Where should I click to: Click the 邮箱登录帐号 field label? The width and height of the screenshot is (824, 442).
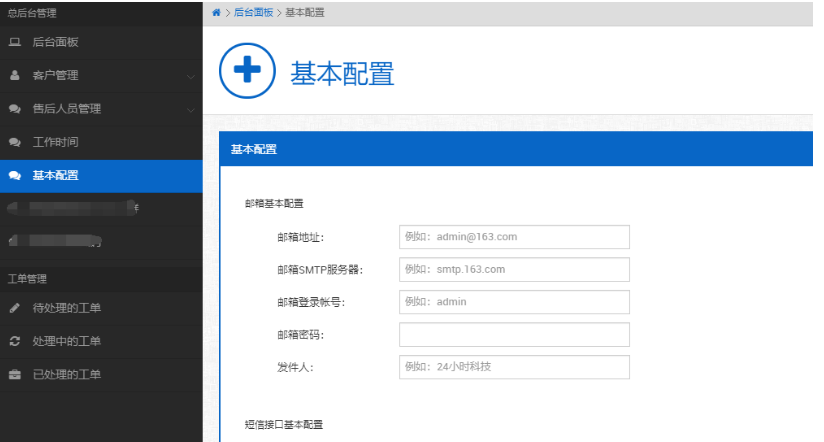pyautogui.click(x=311, y=303)
